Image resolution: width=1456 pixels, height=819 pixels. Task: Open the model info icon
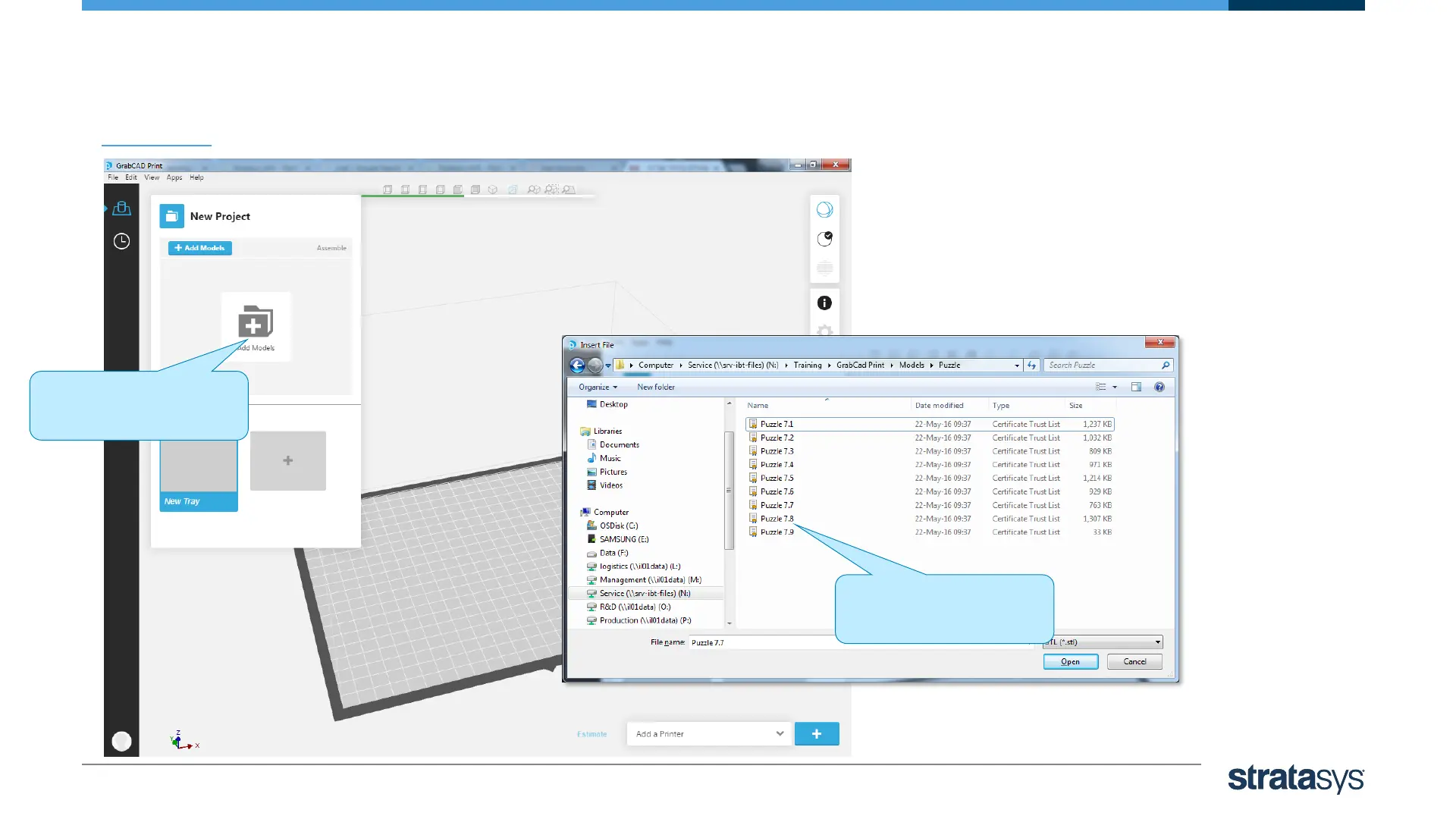pyautogui.click(x=824, y=303)
